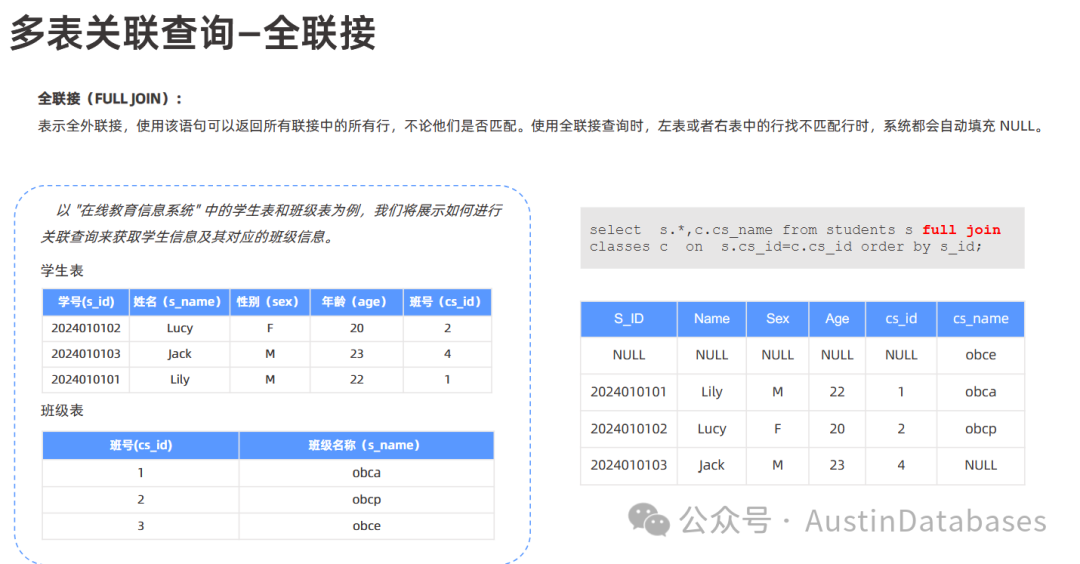Click the heading 全联接（FULL JOIN）：
Screen dimensions: 1080x564
click(110, 98)
